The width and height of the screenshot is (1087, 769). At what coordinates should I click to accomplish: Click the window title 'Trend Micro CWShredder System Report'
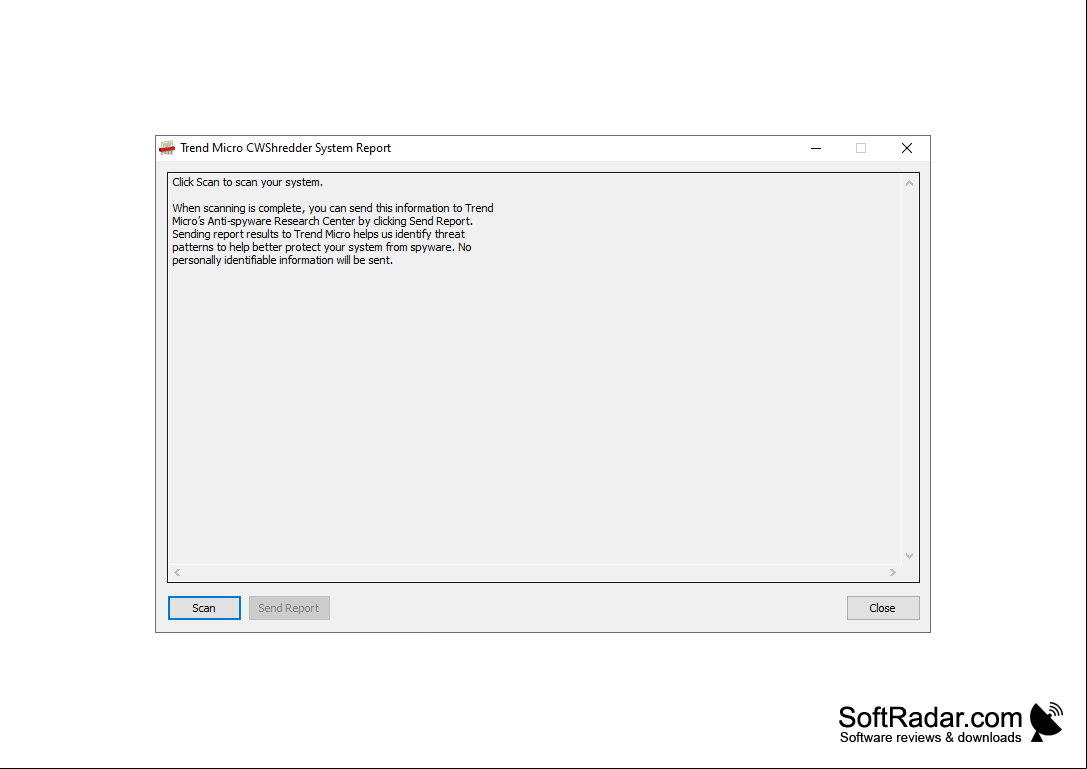tap(286, 148)
